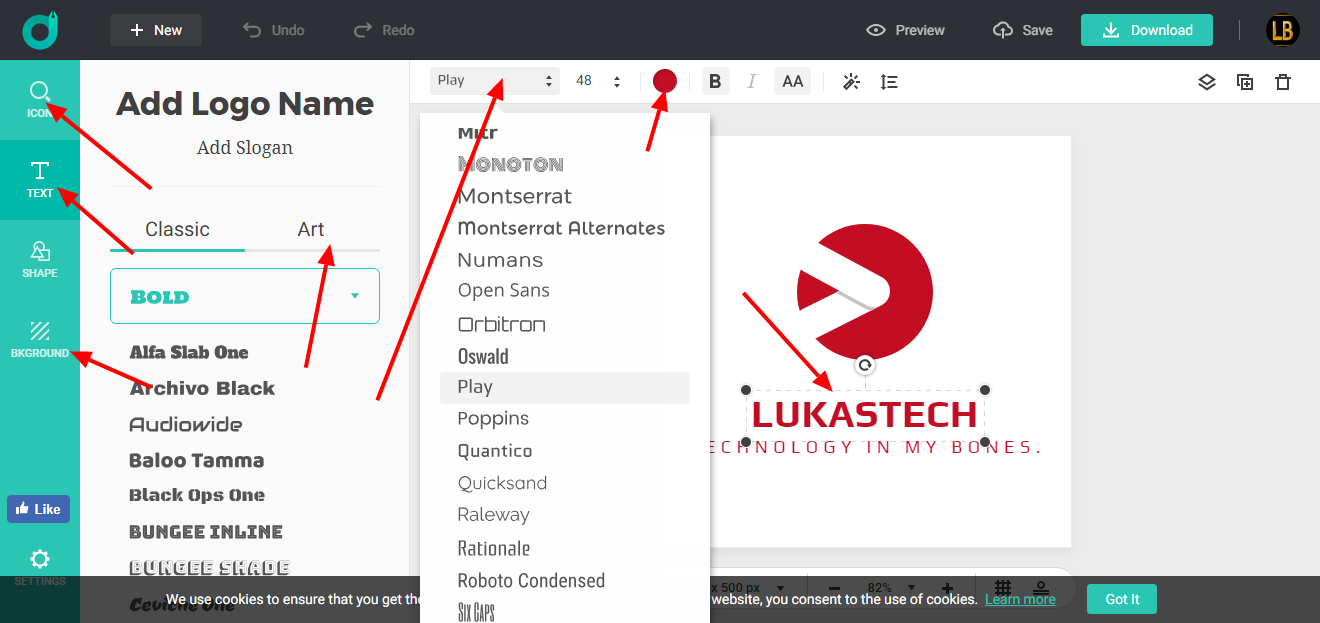Preview the logo design
The width and height of the screenshot is (1320, 623).
(906, 30)
